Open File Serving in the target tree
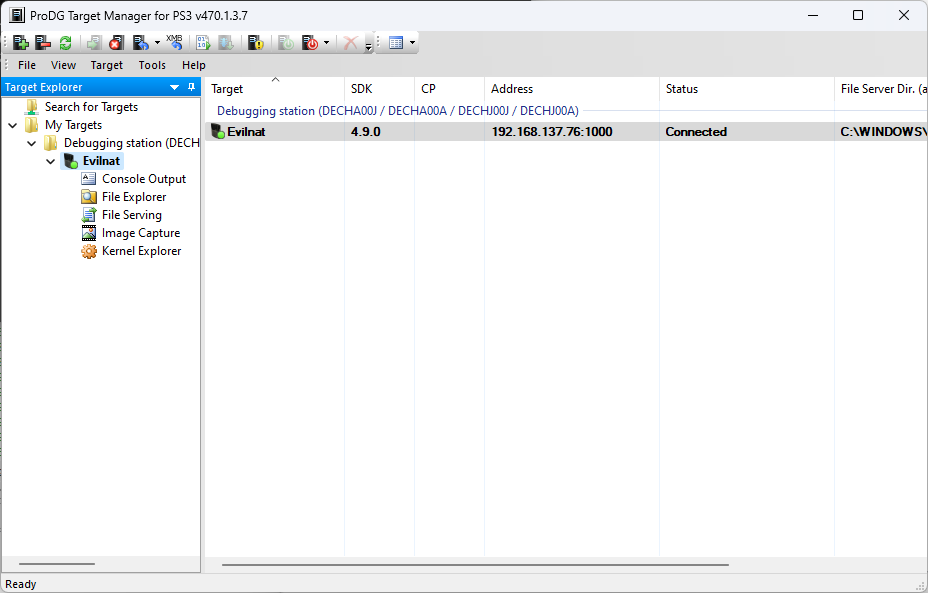The image size is (928, 593). click(131, 215)
